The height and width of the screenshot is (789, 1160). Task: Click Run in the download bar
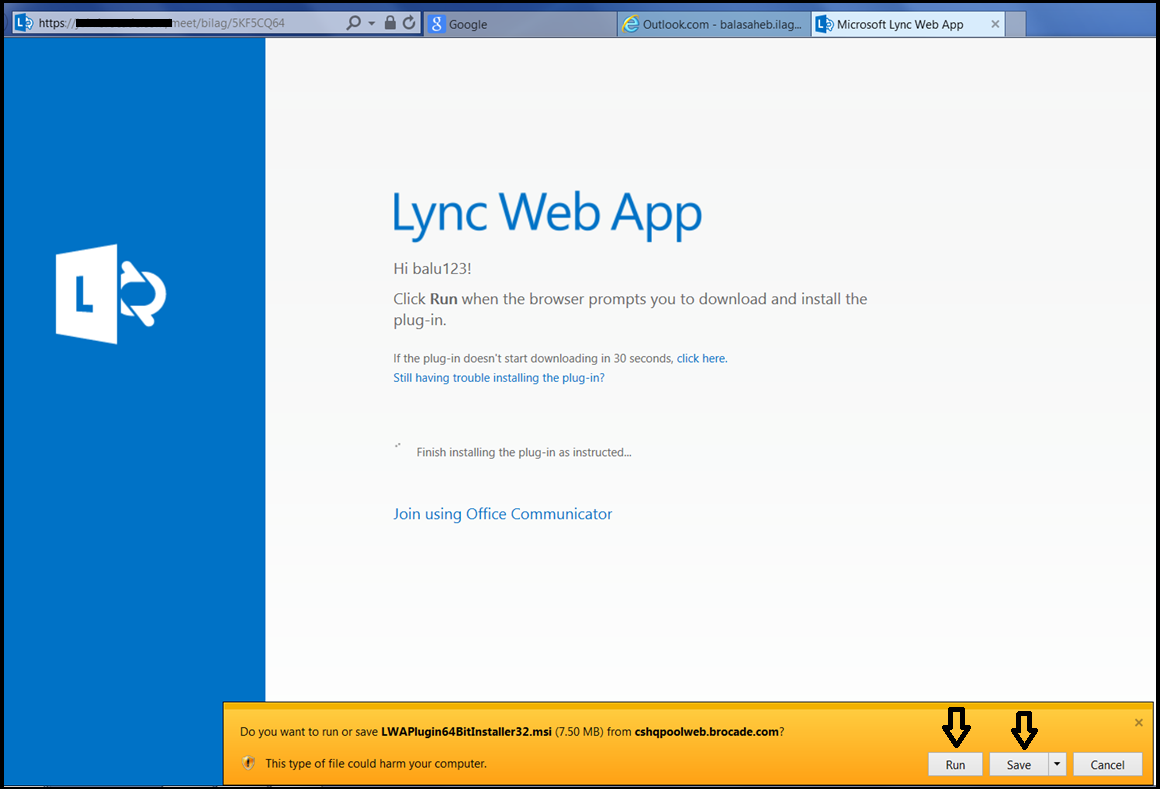(x=955, y=765)
